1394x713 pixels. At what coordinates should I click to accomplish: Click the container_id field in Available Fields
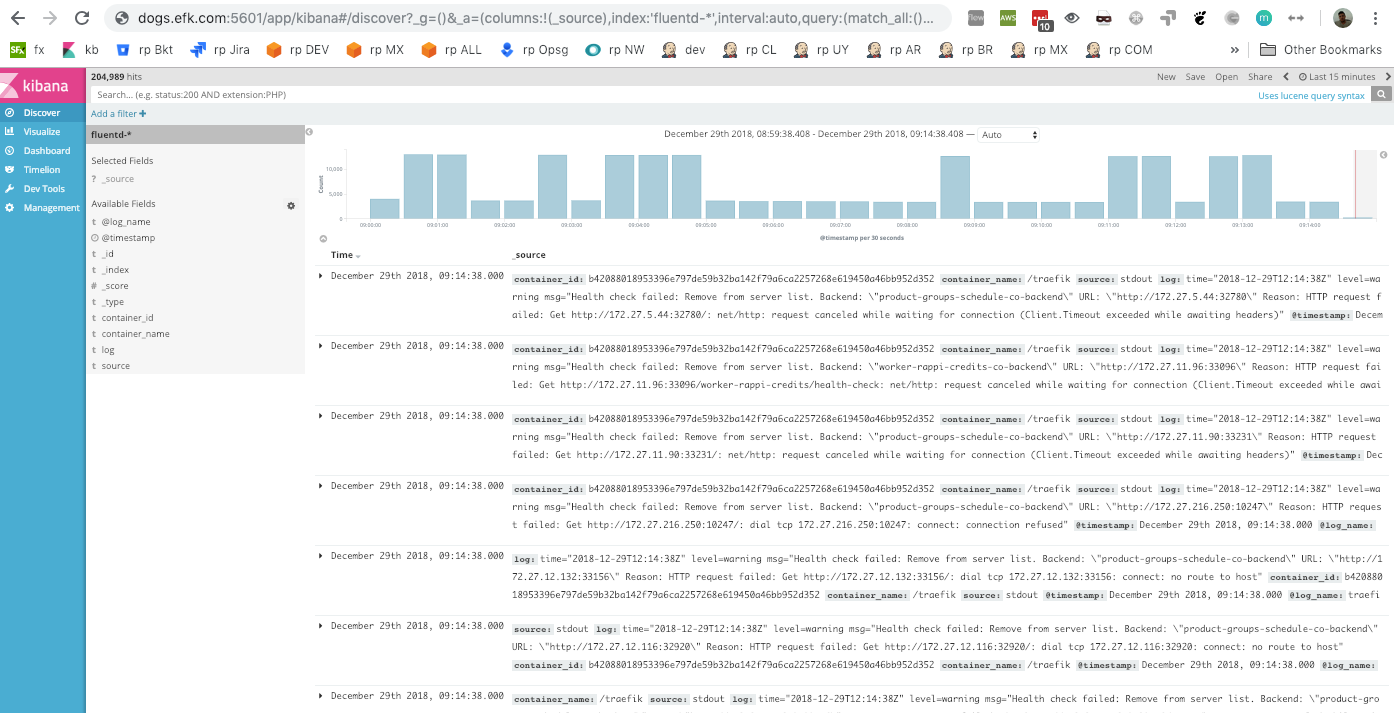[x=127, y=318]
